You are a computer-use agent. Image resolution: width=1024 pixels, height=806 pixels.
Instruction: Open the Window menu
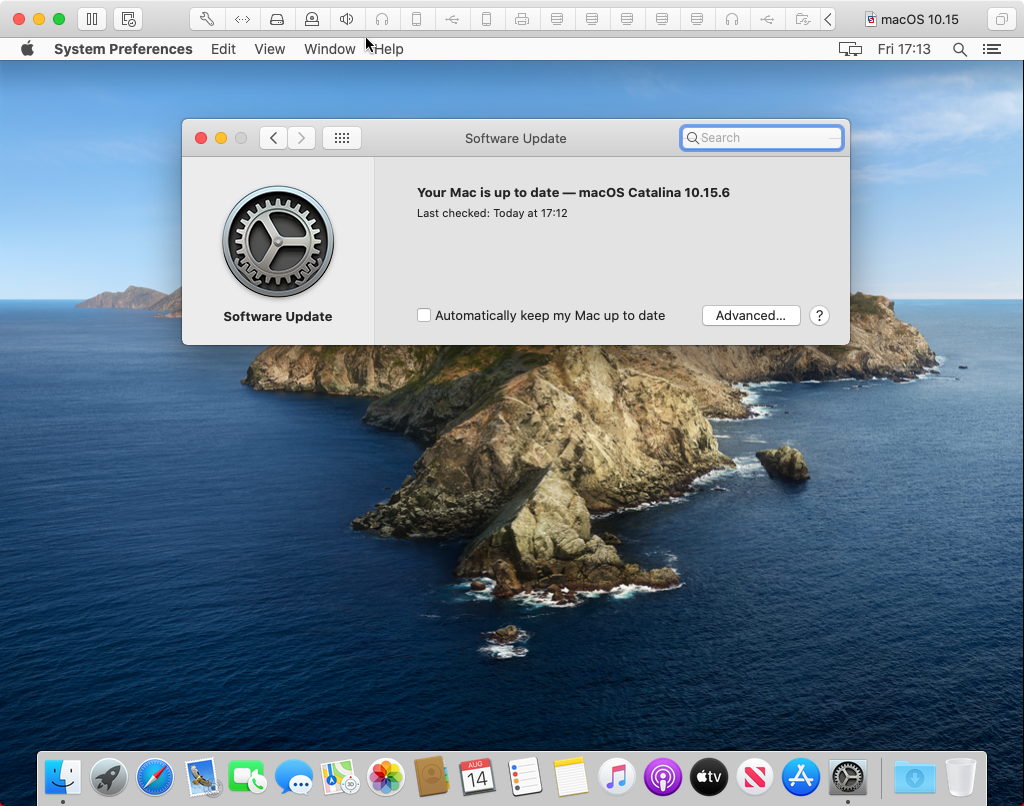tap(329, 48)
